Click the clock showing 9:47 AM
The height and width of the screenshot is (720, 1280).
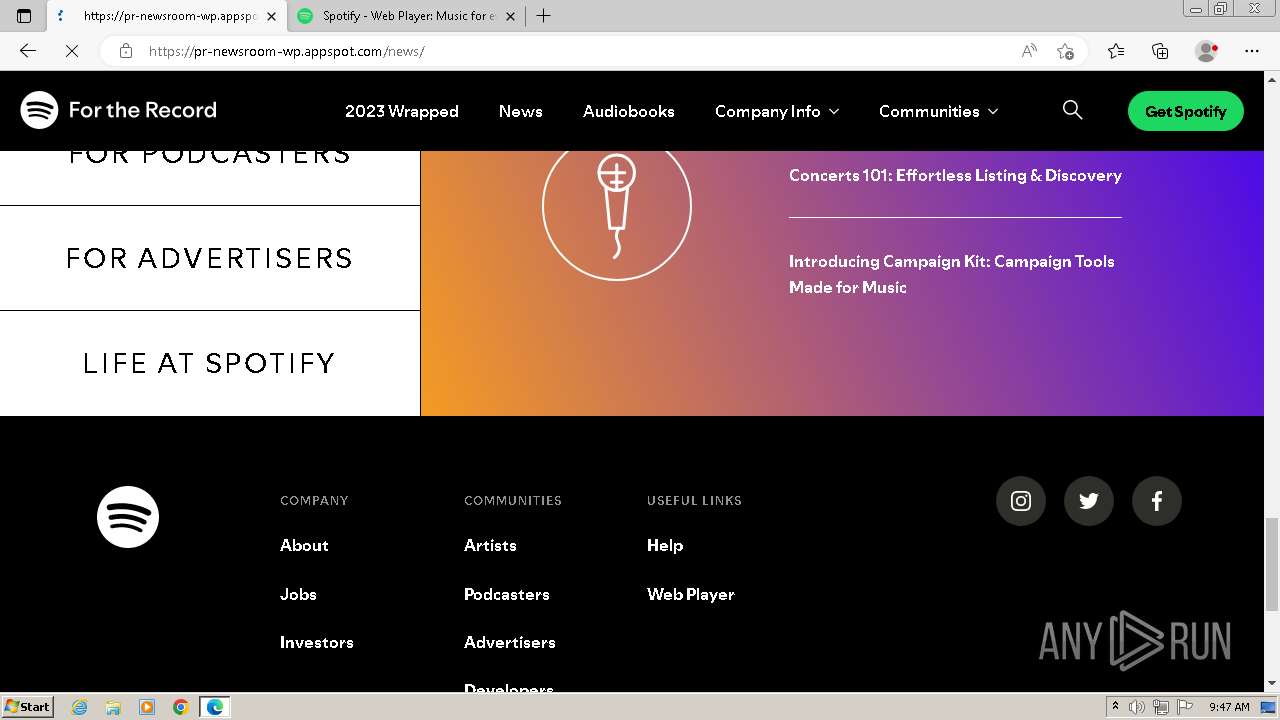coord(1229,707)
